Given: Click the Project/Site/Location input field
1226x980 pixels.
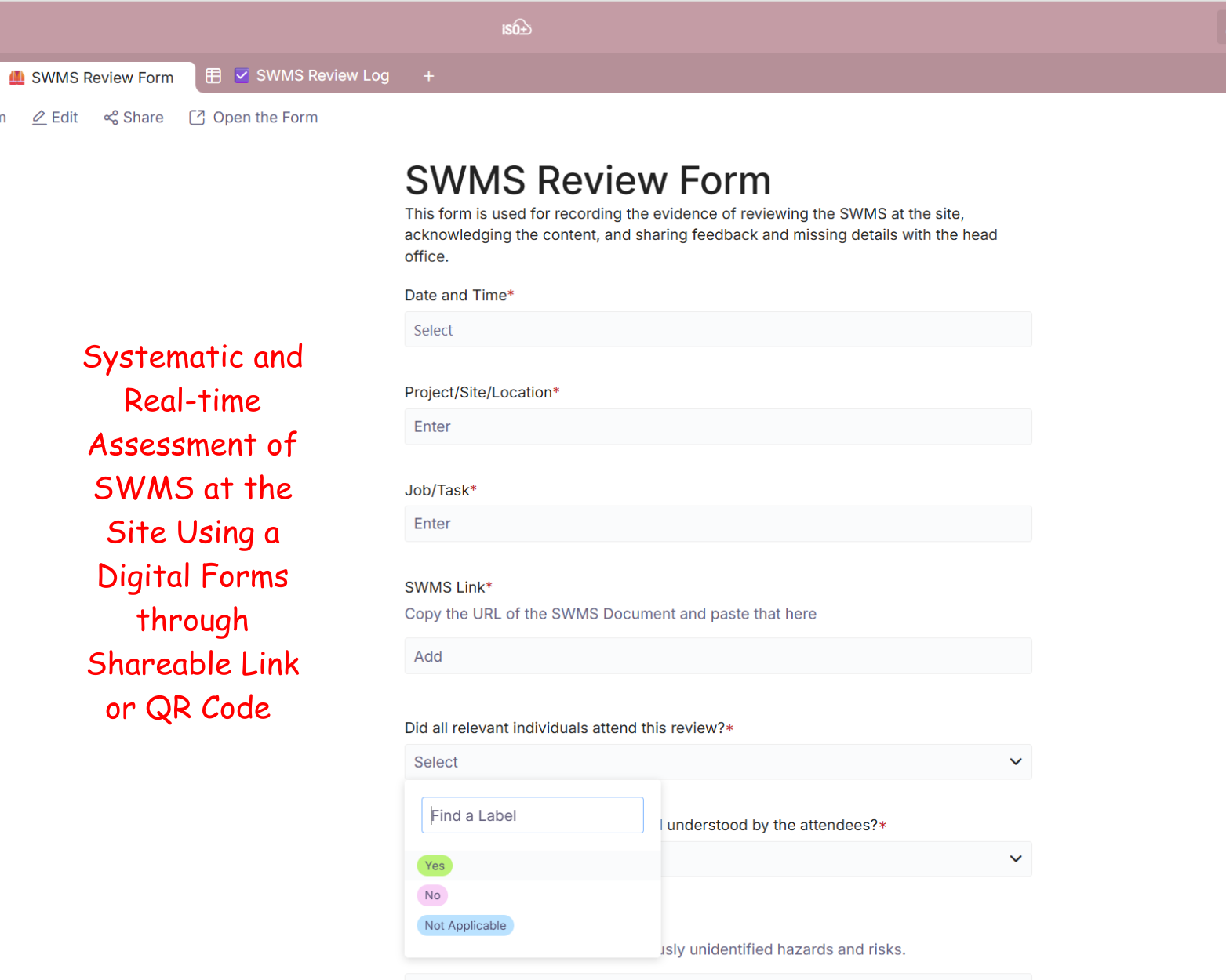Looking at the screenshot, I should [x=717, y=427].
